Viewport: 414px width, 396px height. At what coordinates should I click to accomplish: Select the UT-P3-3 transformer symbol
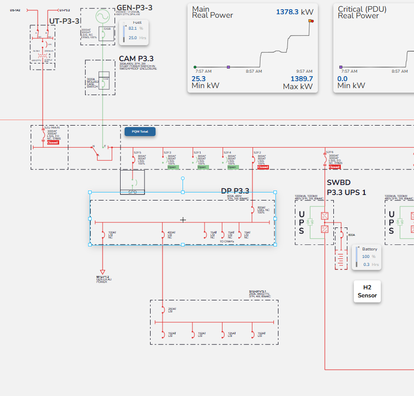(43, 56)
